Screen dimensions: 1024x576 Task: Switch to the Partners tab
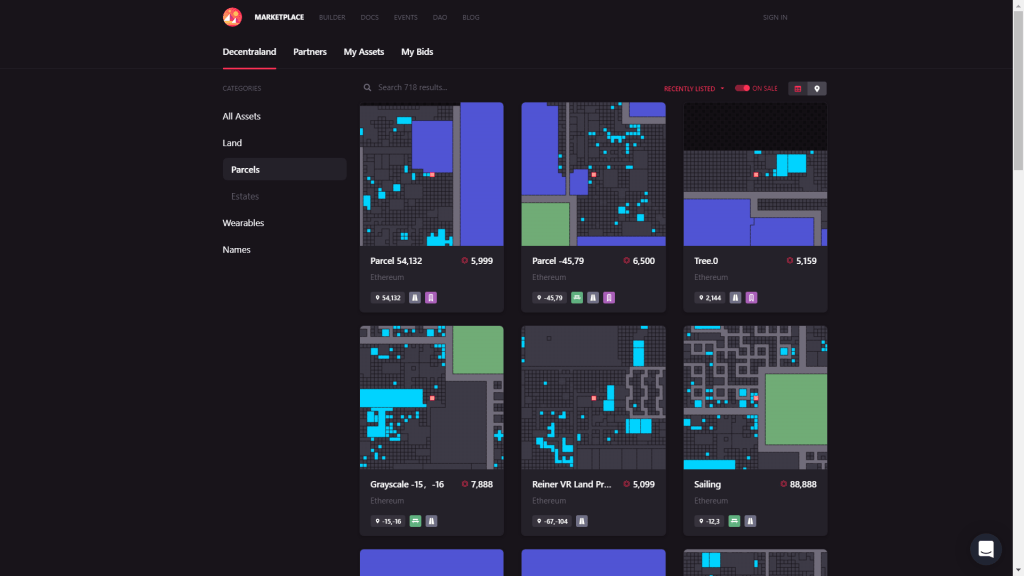310,52
